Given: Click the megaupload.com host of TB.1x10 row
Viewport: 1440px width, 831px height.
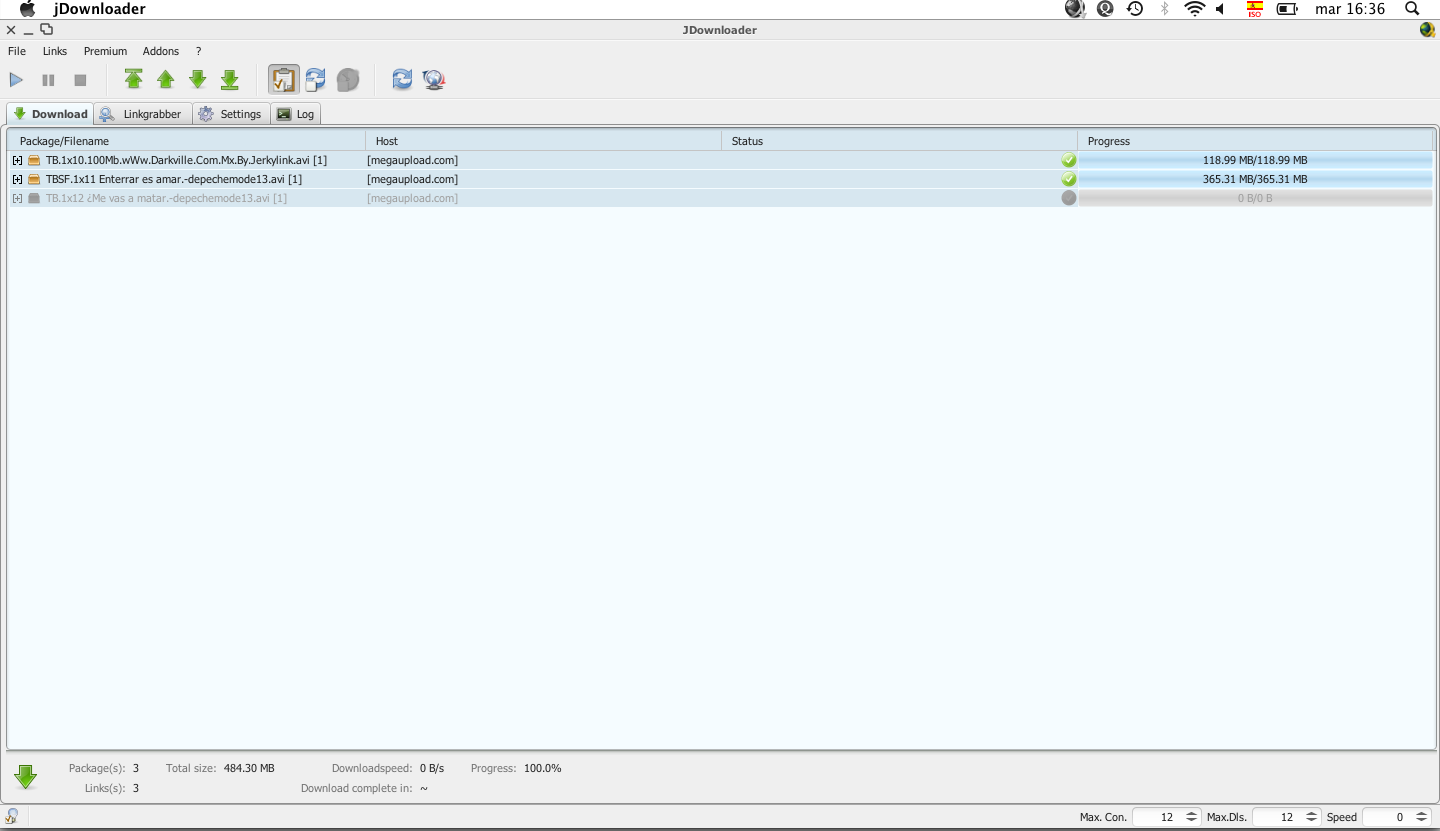Looking at the screenshot, I should coord(413,160).
